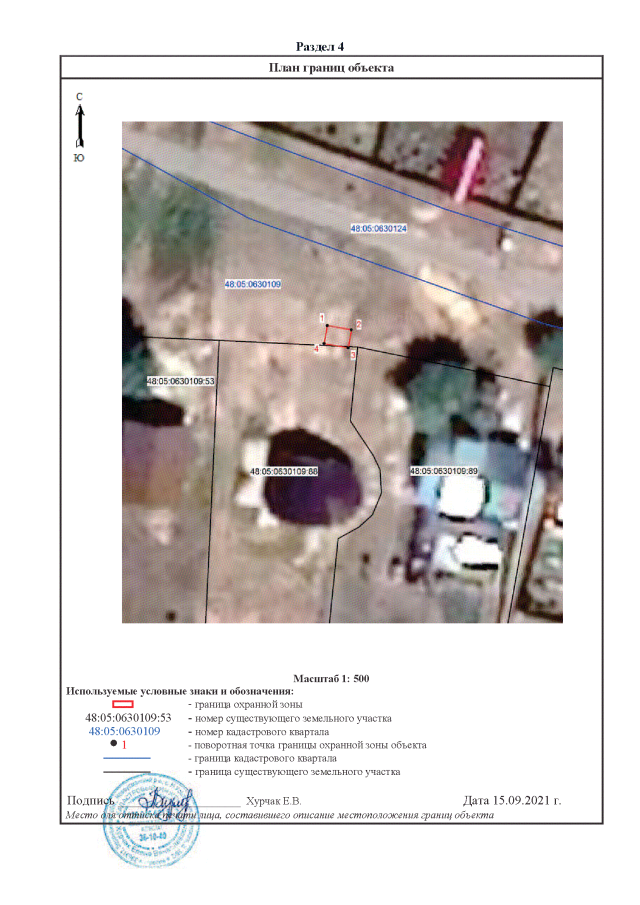This screenshot has width=640, height=905.
Task: Click the north arrow compass symbol
Action: click(79, 125)
